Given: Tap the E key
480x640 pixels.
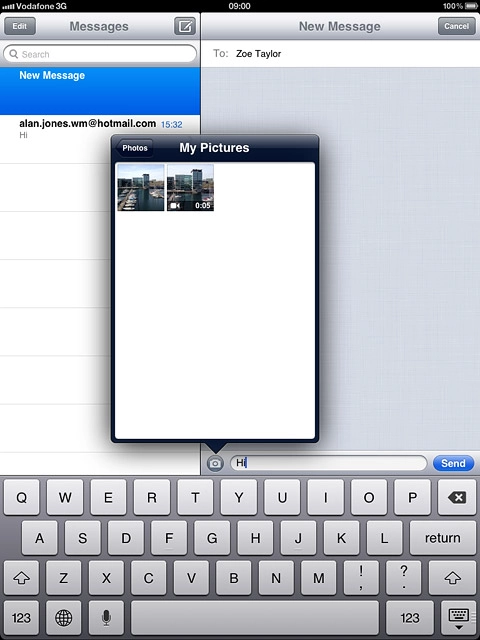Looking at the screenshot, I should coord(108,497).
